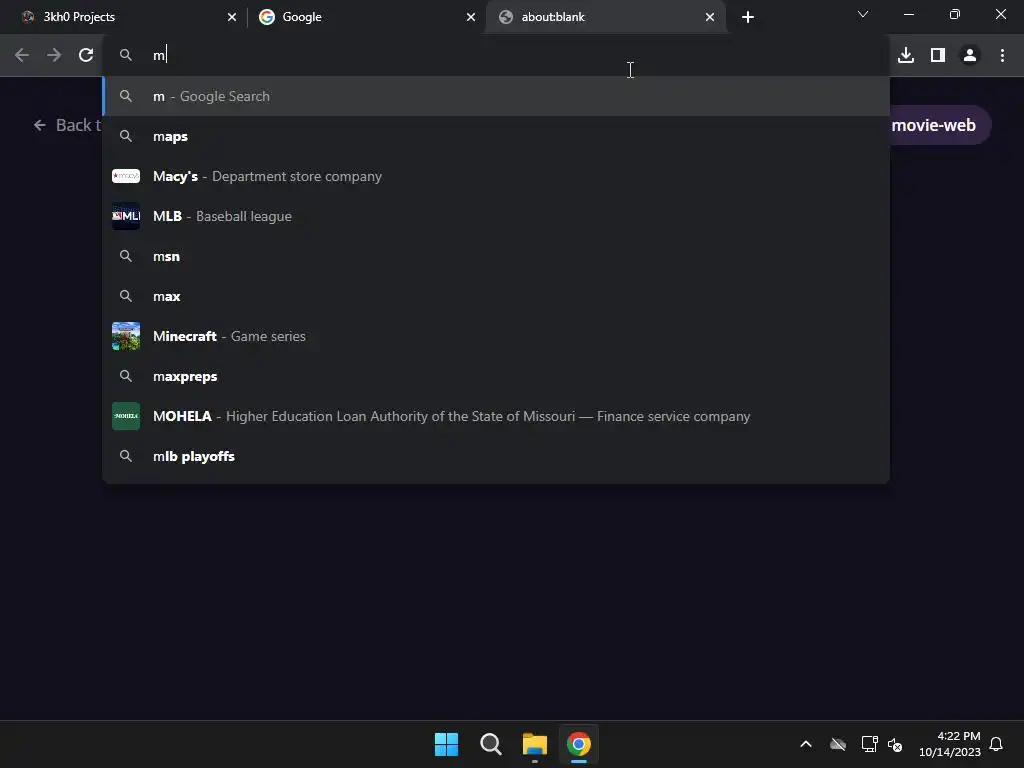Image resolution: width=1024 pixels, height=768 pixels.
Task: Close the Google tab
Action: click(x=471, y=17)
